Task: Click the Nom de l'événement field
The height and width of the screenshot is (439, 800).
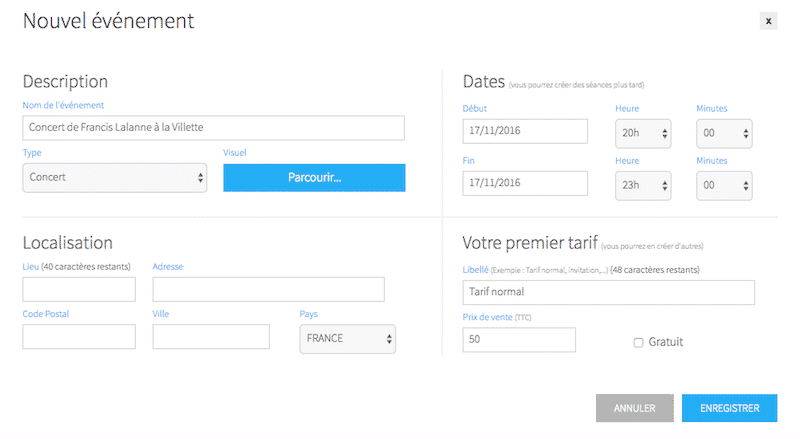Action: tap(213, 128)
